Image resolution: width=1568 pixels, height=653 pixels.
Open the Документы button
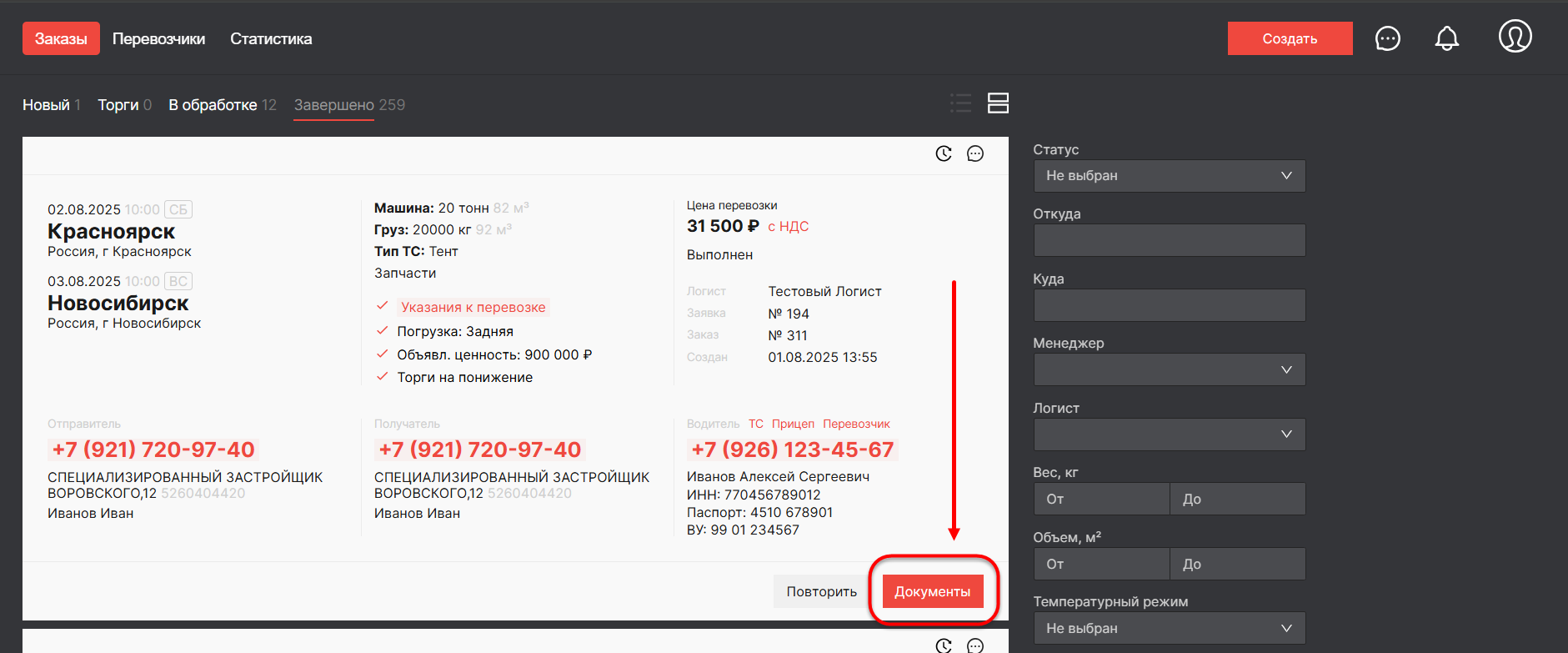(932, 591)
